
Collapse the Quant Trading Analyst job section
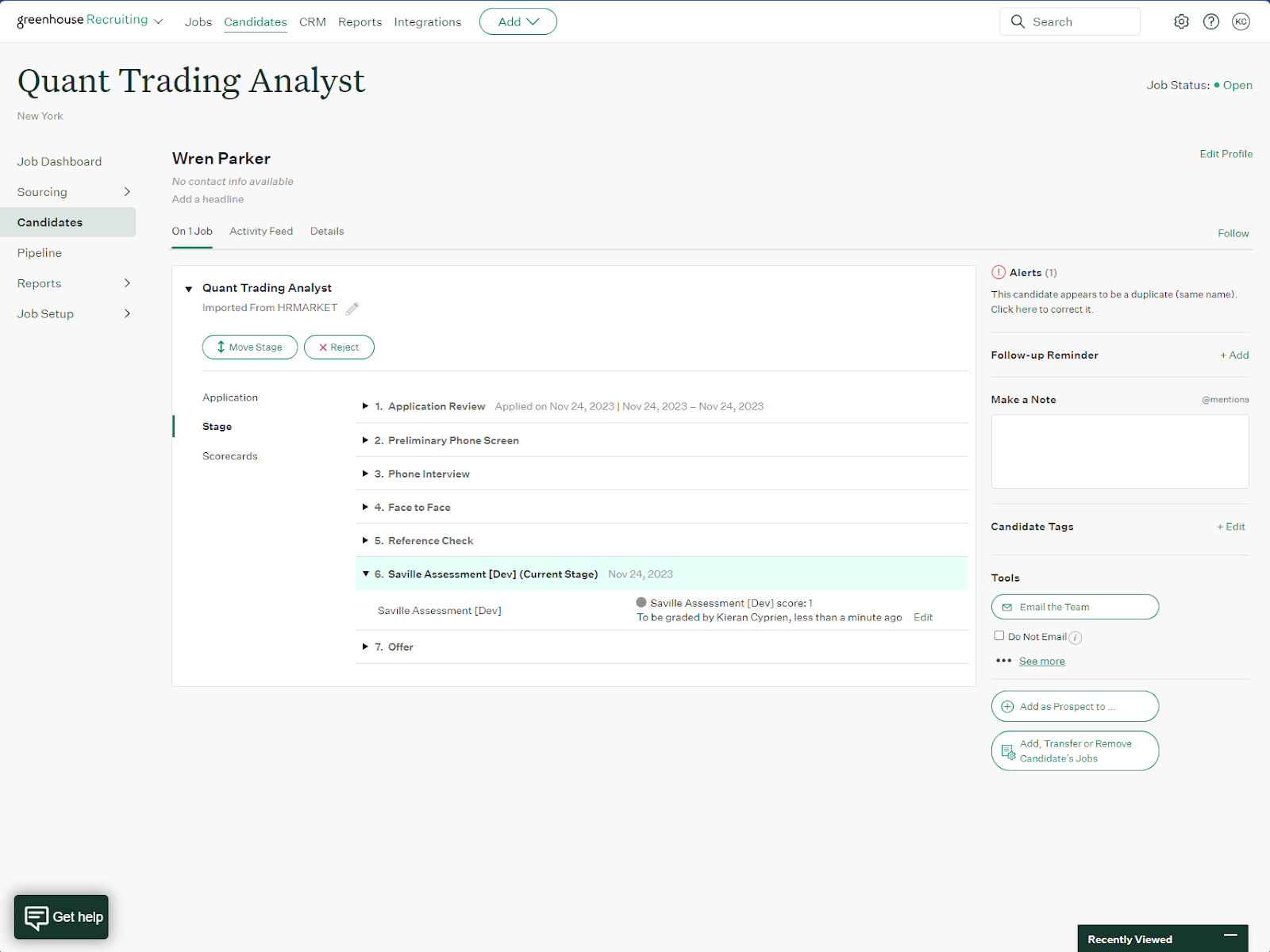tap(189, 289)
